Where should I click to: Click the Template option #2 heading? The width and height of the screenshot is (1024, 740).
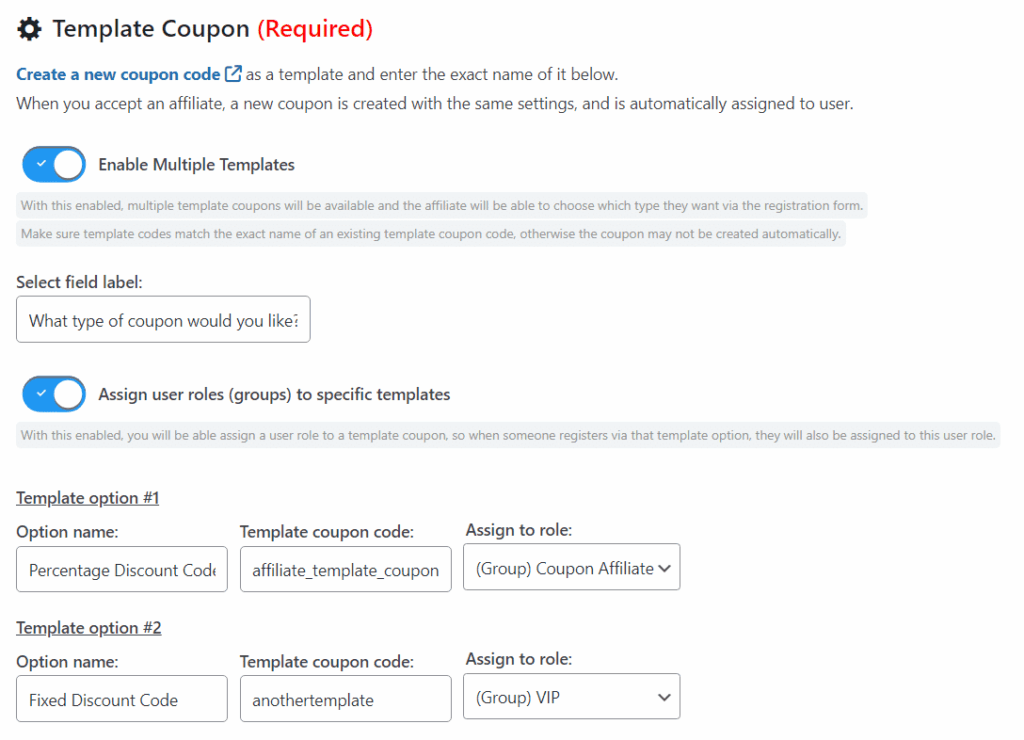coord(89,628)
